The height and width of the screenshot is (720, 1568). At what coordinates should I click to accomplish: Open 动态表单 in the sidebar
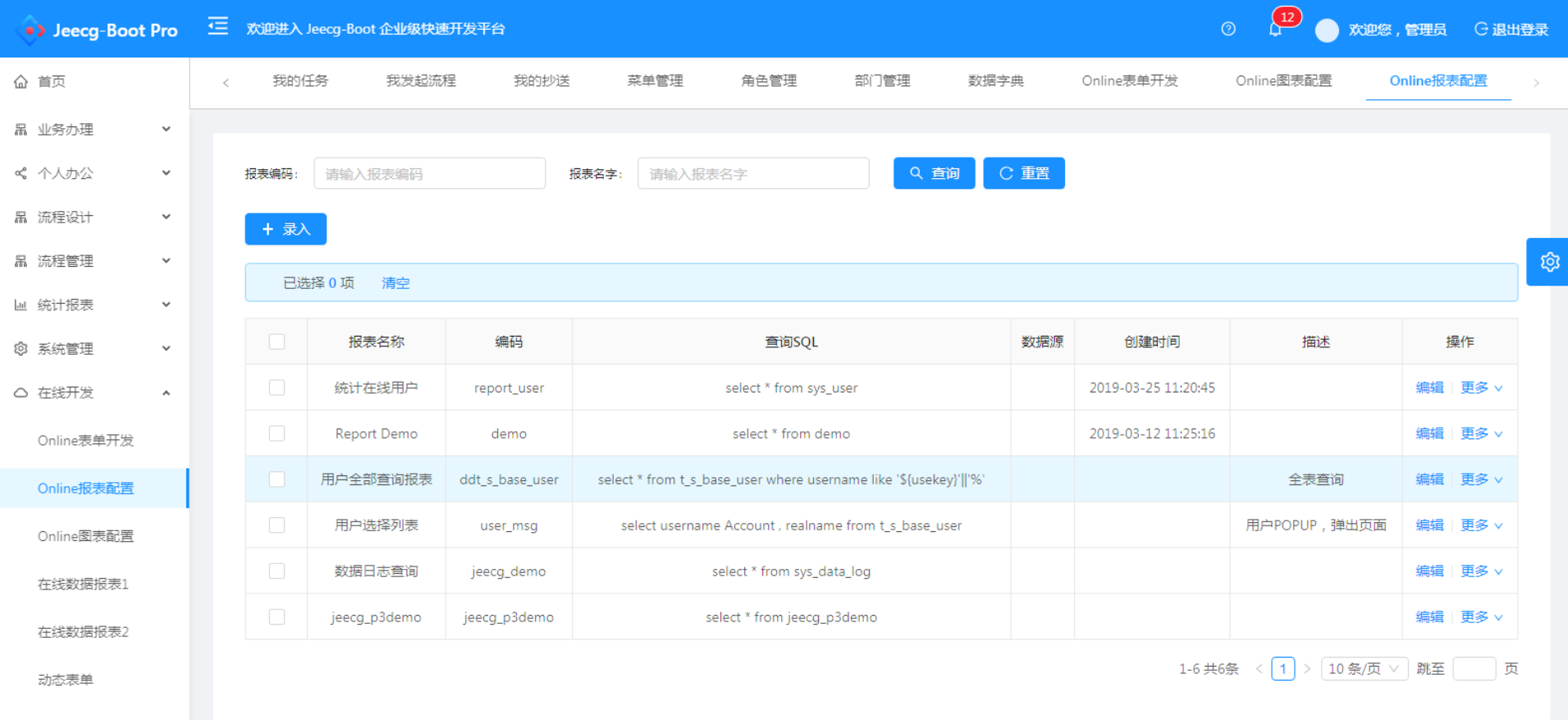66,680
